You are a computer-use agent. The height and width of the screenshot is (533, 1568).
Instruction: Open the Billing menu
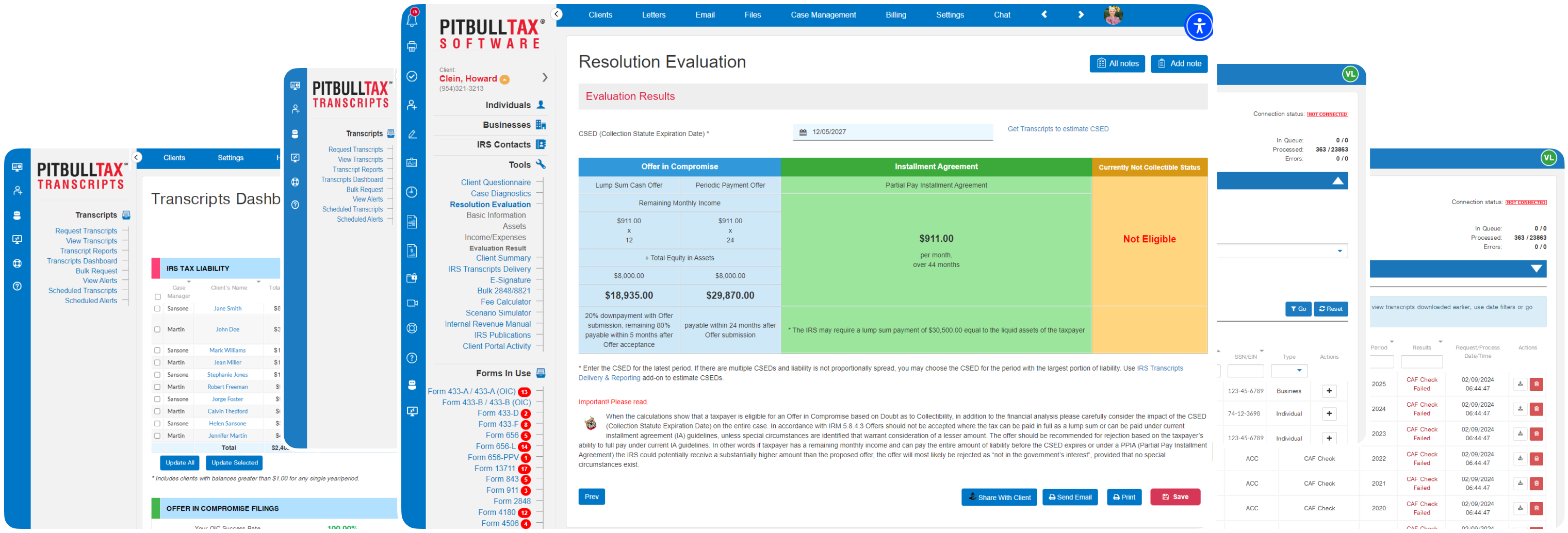point(895,14)
